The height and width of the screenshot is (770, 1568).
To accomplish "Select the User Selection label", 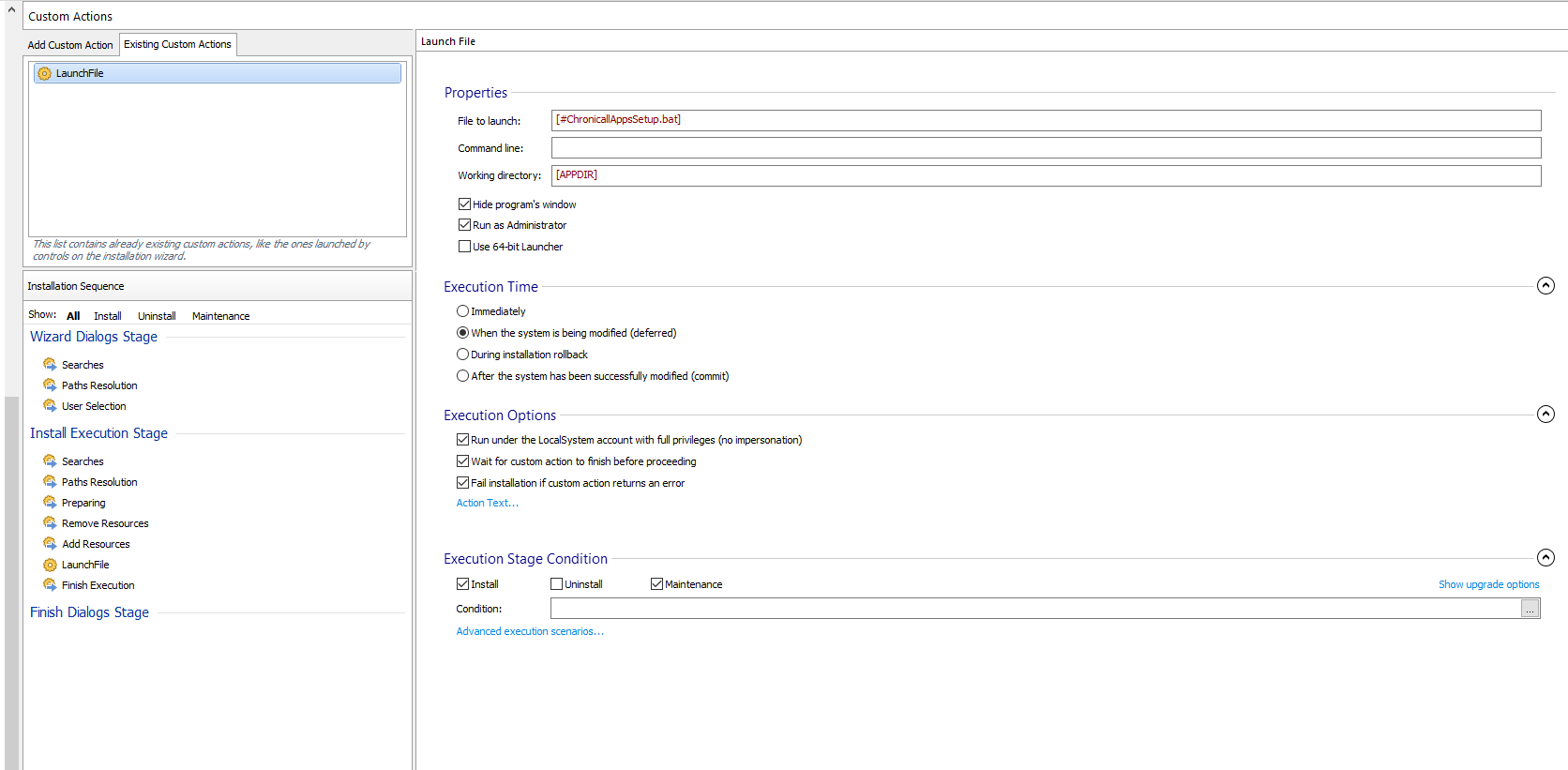I will click(94, 406).
